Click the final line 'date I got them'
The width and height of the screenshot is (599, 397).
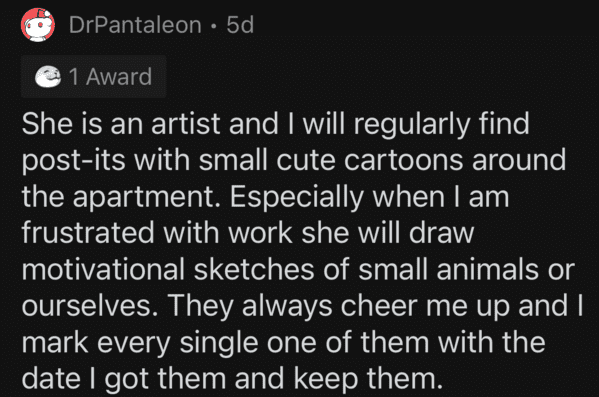point(232,379)
